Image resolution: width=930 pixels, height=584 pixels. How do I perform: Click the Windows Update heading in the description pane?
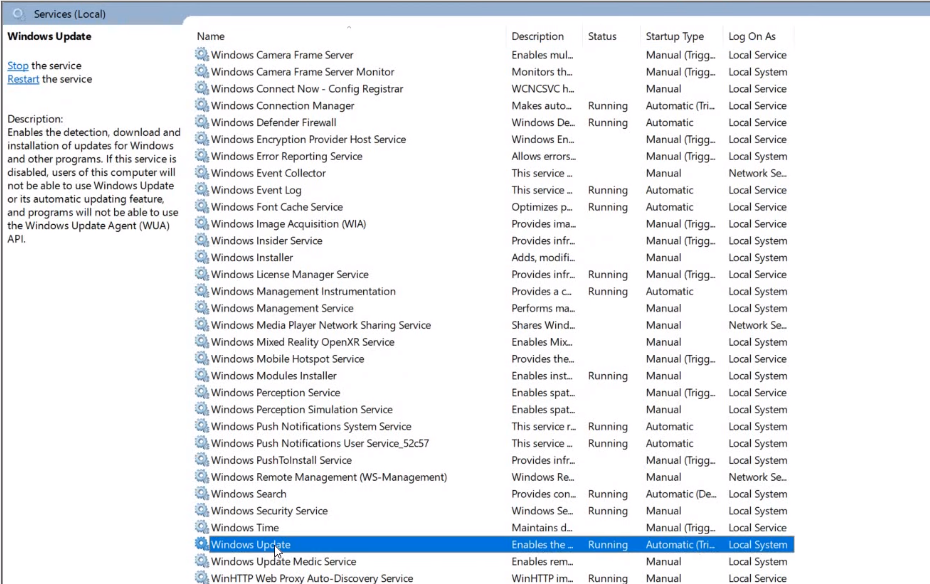pyautogui.click(x=49, y=36)
